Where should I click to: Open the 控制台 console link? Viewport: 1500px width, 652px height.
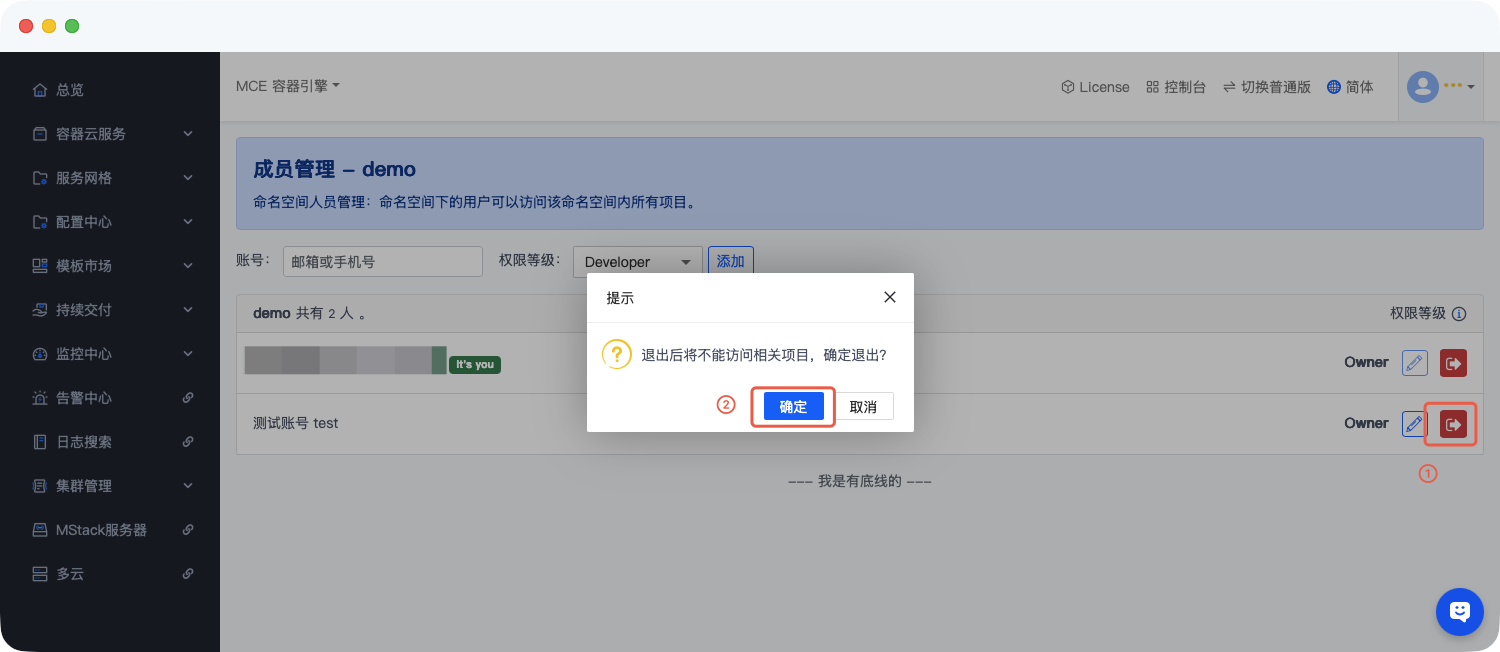(x=1176, y=87)
